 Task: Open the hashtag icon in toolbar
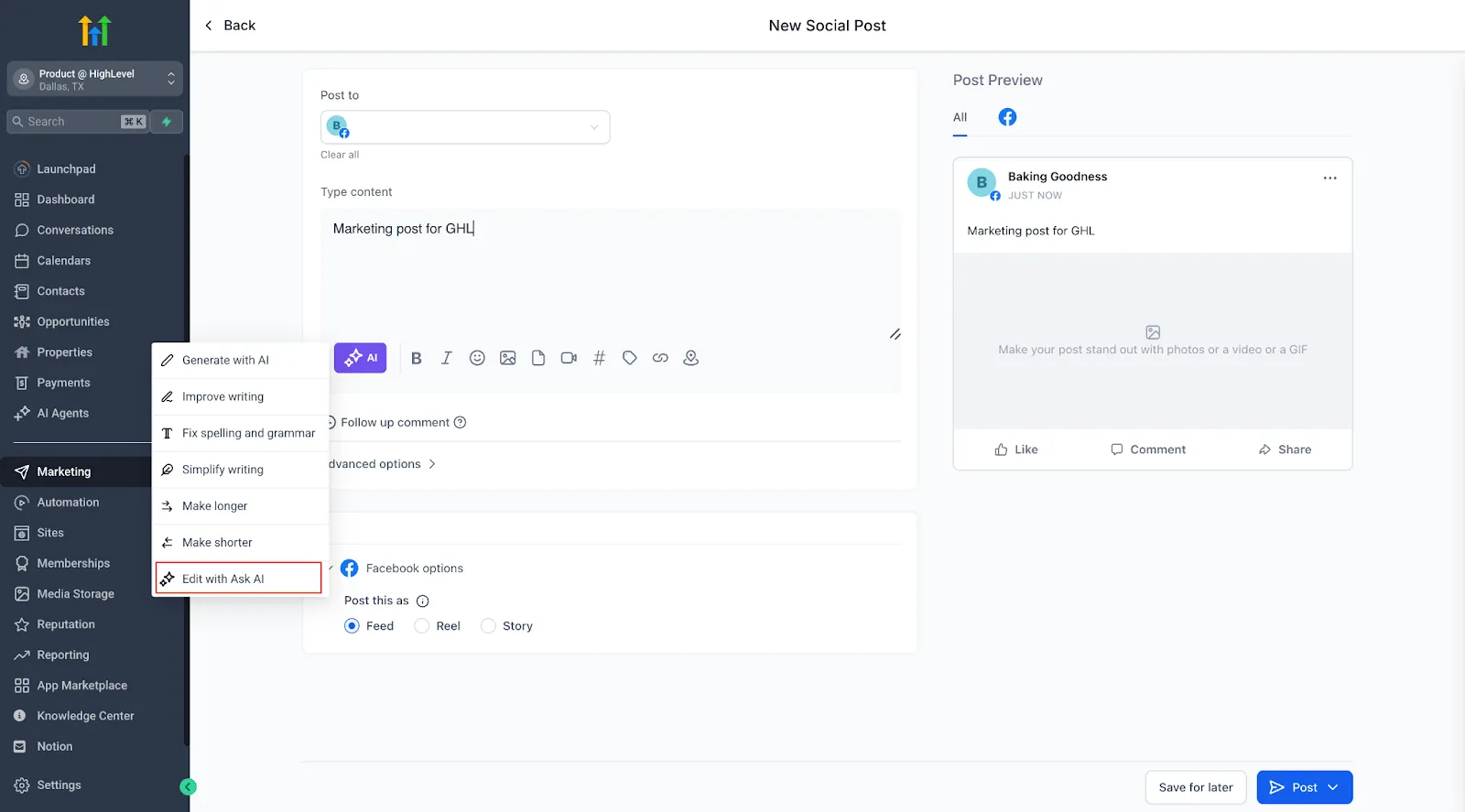coord(599,358)
